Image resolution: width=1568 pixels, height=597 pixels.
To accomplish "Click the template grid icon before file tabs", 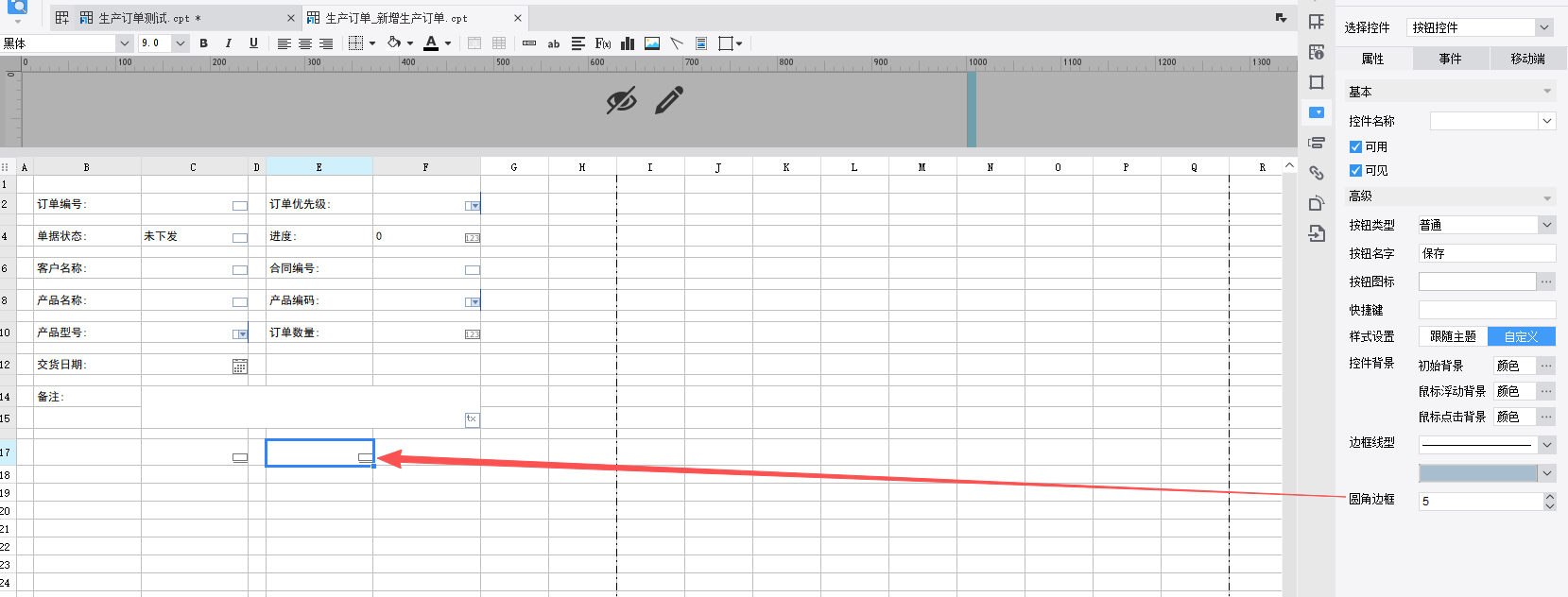I will pyautogui.click(x=62, y=18).
